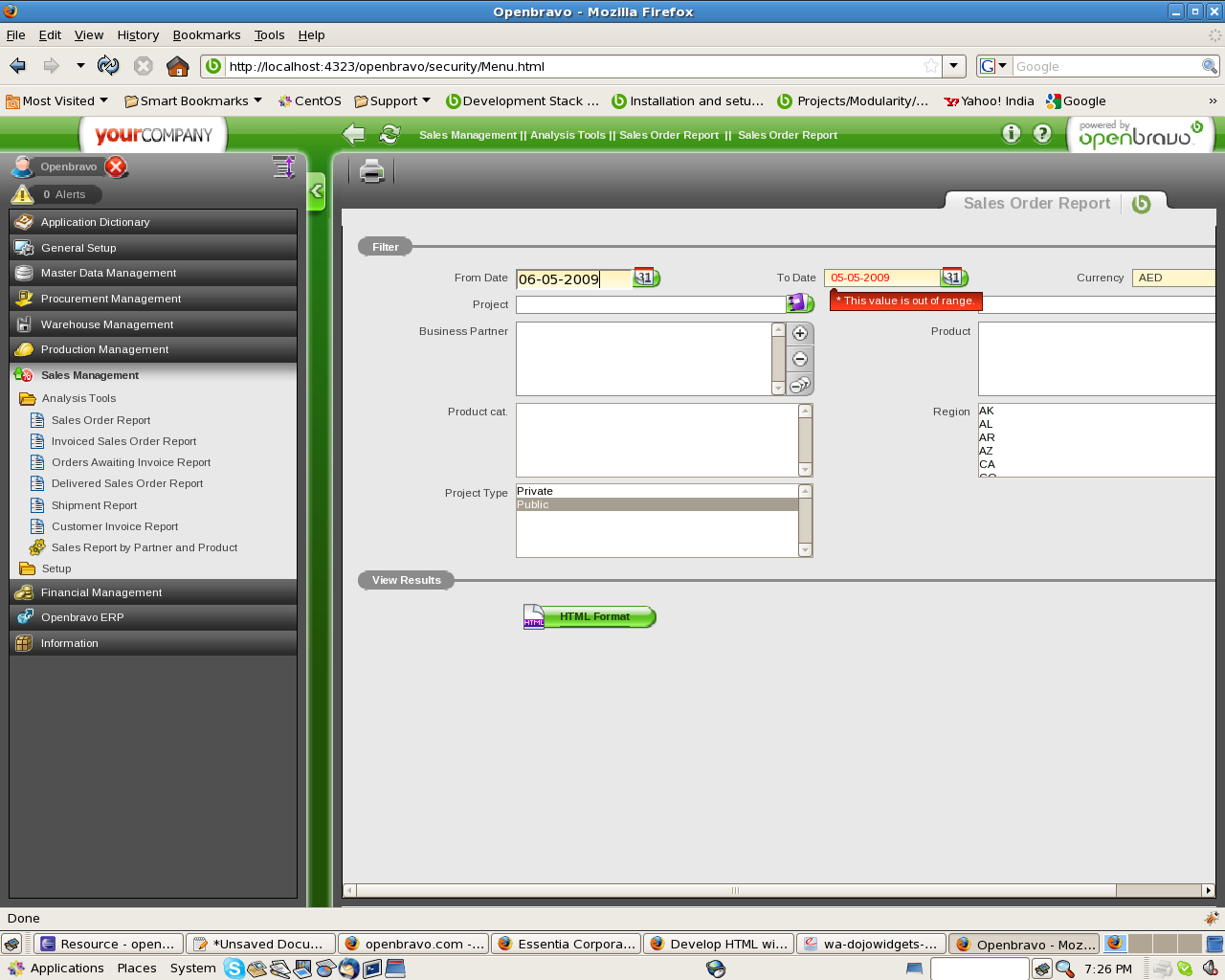Open the Bookmarks menu
1225x980 pixels.
pyautogui.click(x=206, y=34)
